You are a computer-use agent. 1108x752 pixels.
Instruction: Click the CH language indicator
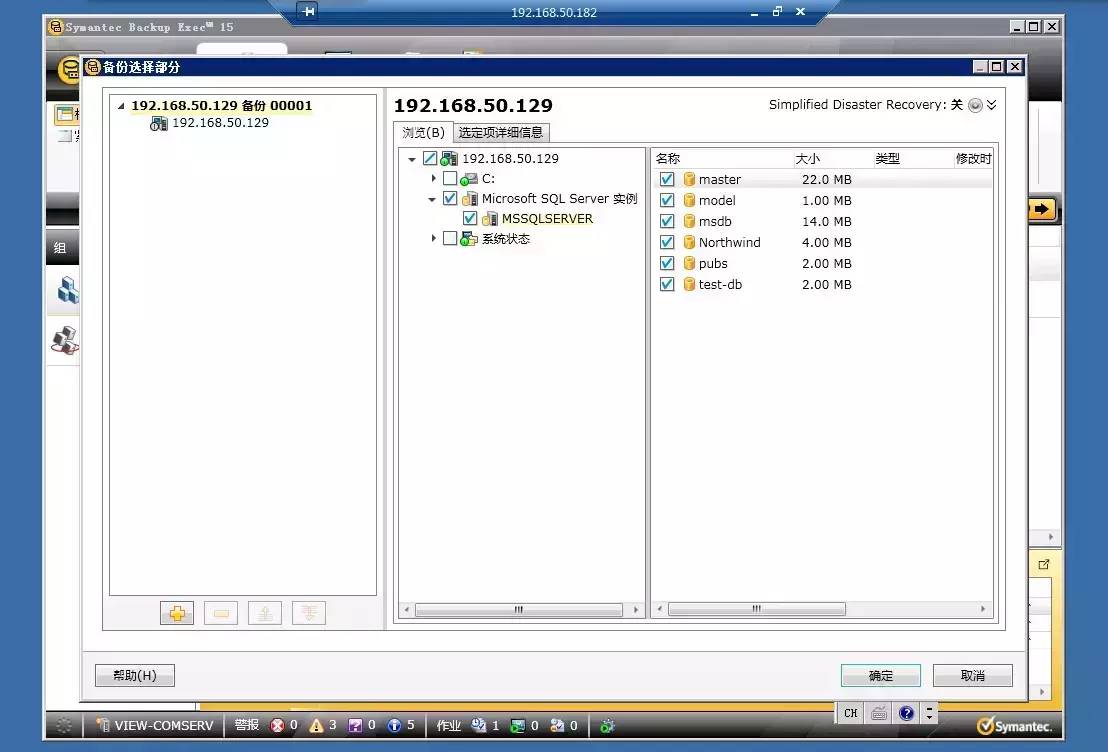(850, 713)
